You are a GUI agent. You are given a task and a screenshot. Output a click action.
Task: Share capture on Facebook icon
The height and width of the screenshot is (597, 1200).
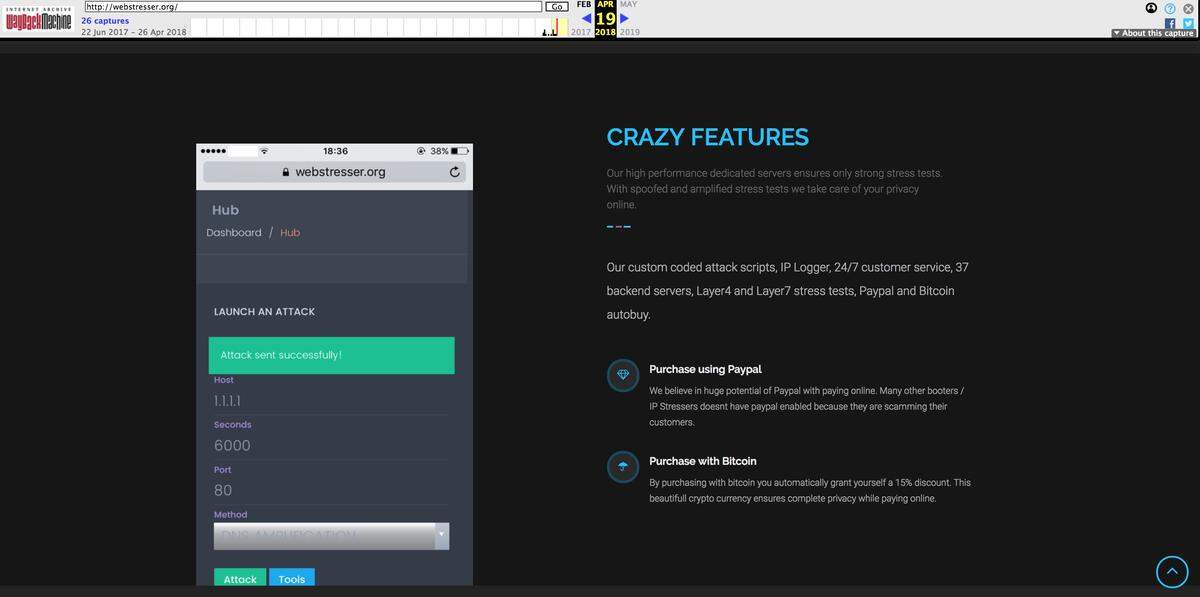click(1171, 23)
